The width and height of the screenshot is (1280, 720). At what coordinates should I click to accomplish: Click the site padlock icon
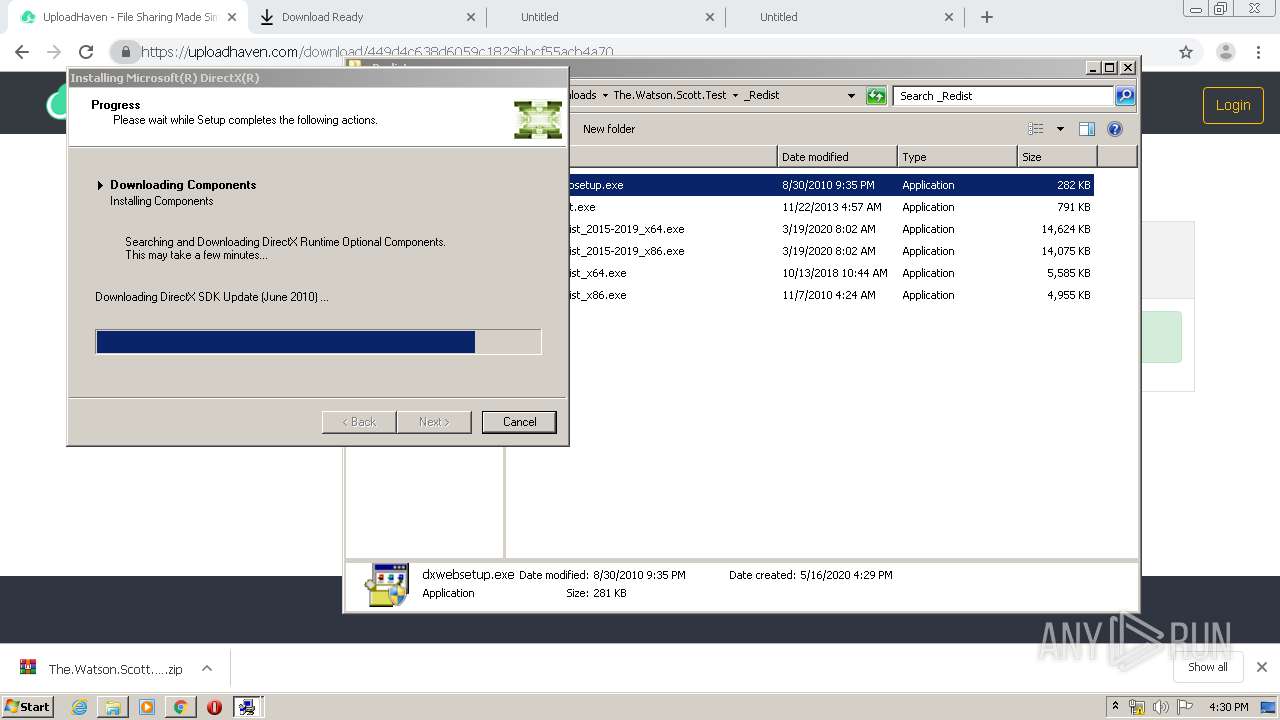125,52
